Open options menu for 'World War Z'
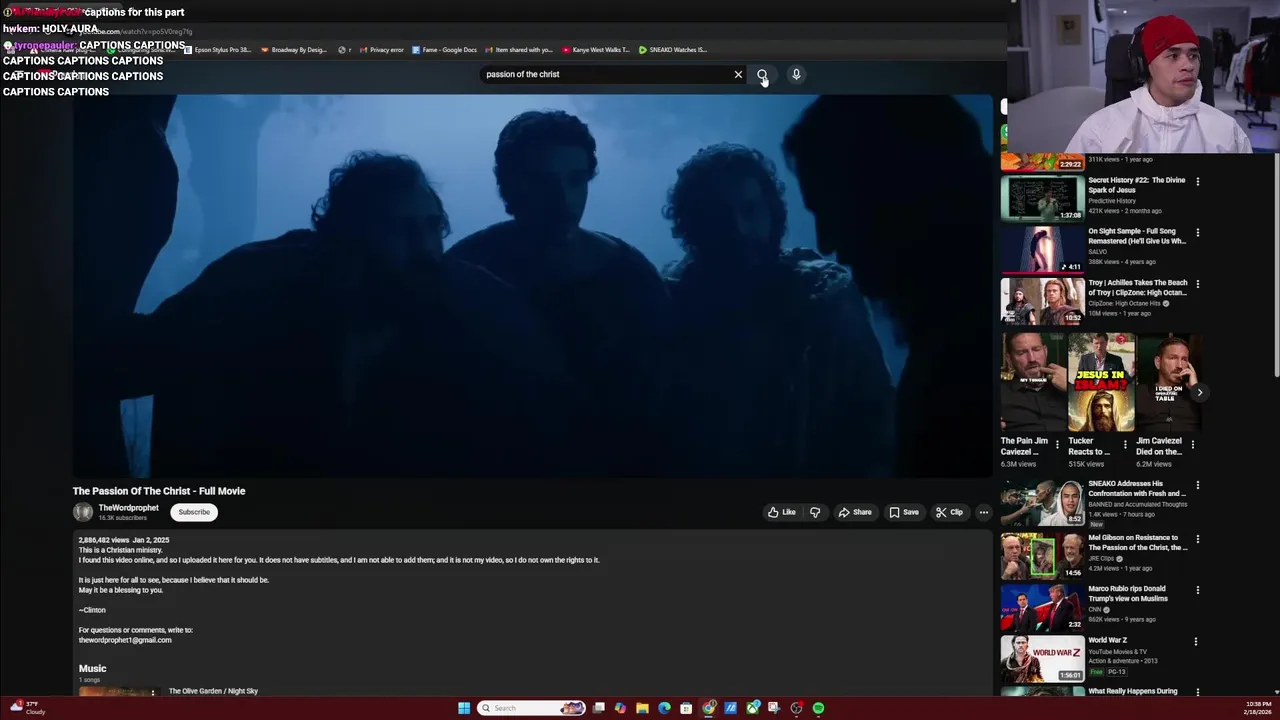The width and height of the screenshot is (1280, 720). [x=1197, y=642]
